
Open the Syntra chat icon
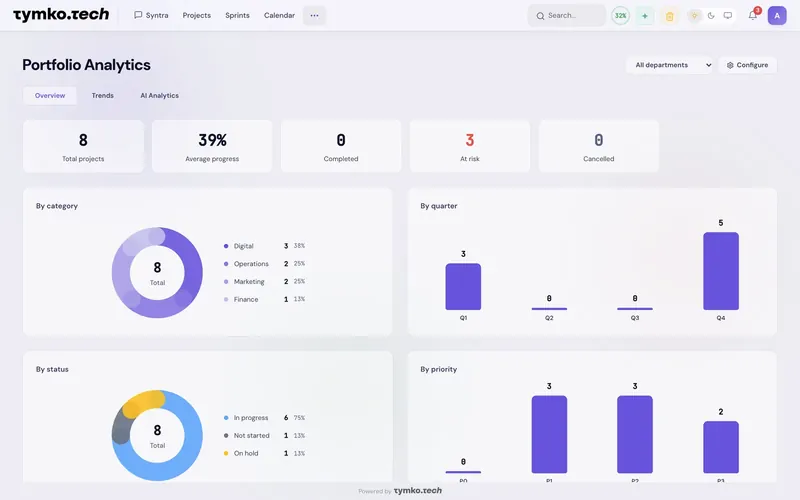tap(138, 15)
